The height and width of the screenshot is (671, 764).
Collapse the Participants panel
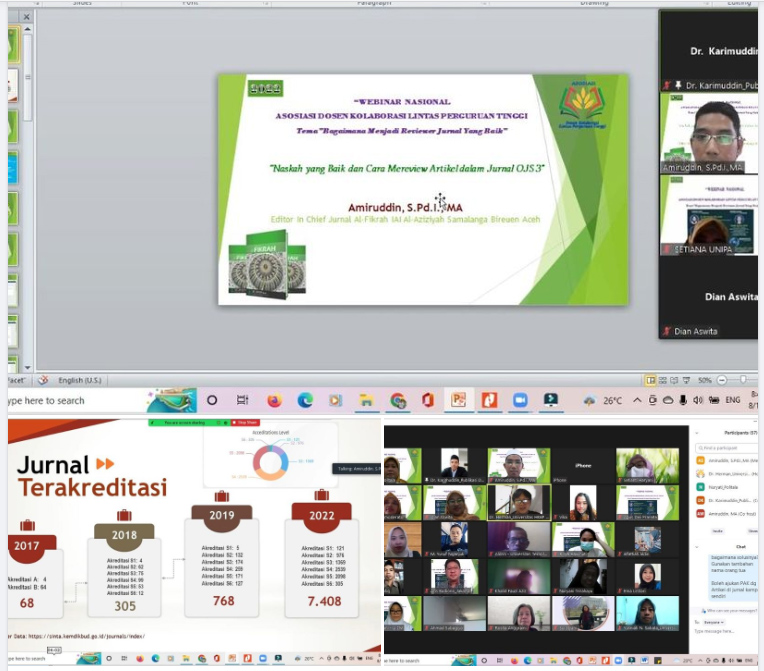[699, 432]
